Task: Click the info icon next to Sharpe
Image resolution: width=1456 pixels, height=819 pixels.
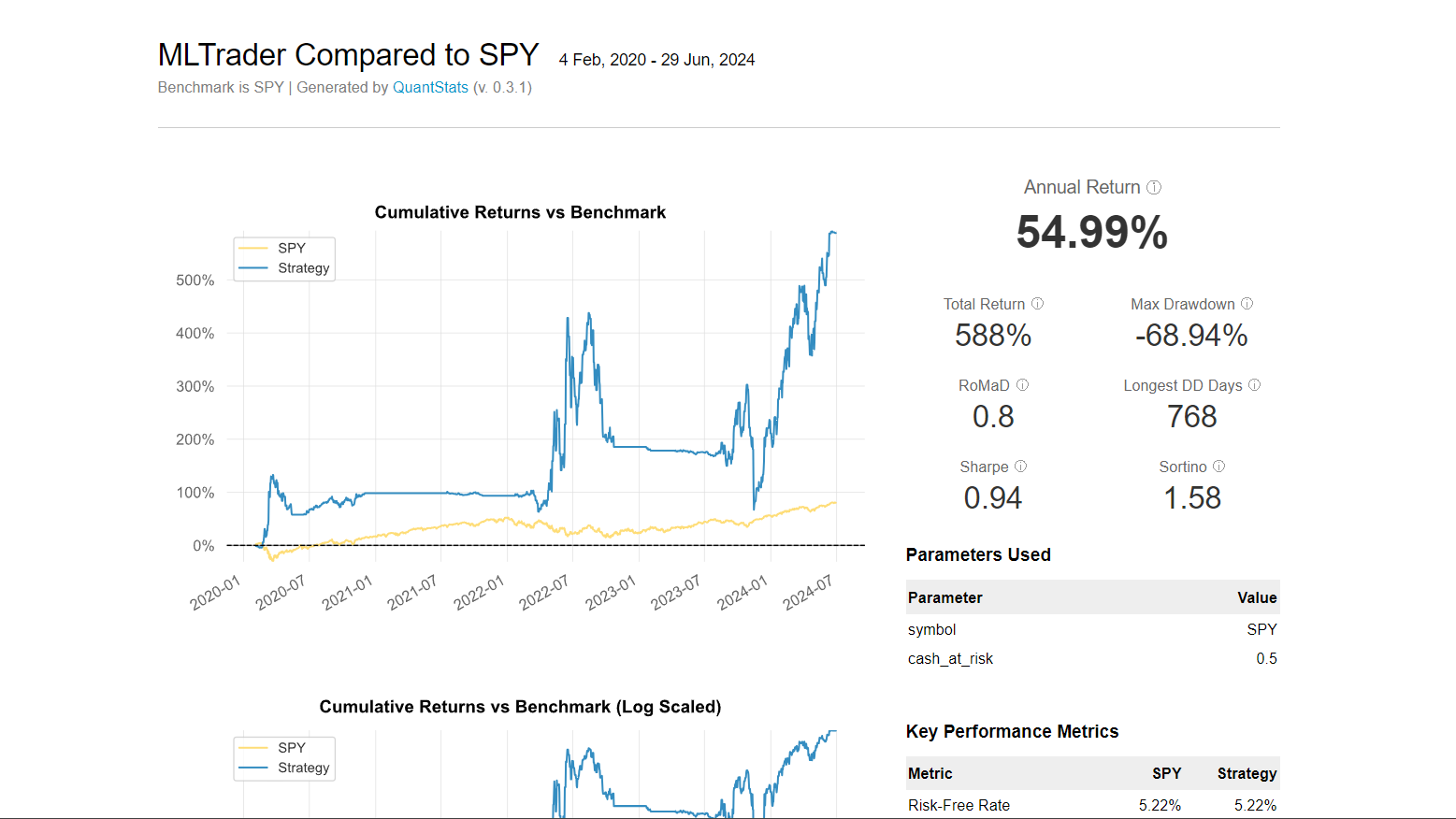Action: pyautogui.click(x=1020, y=467)
